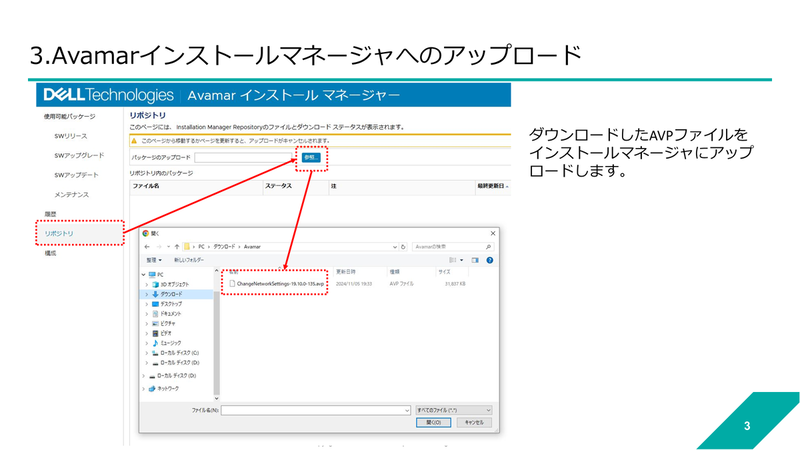Click the 3D オブジェクト folder icon
The height and width of the screenshot is (450, 800).
156,284
